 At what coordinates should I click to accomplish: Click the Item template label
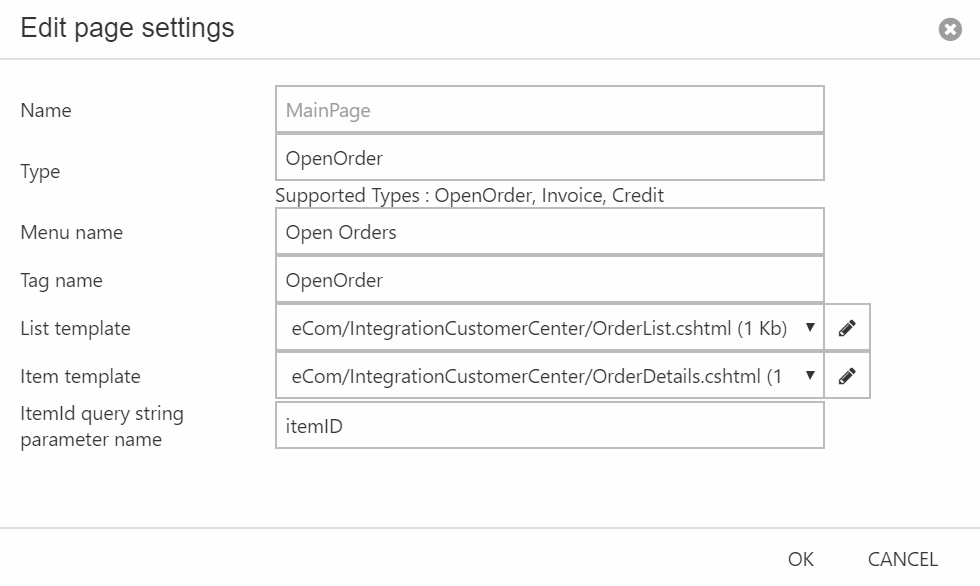click(80, 376)
